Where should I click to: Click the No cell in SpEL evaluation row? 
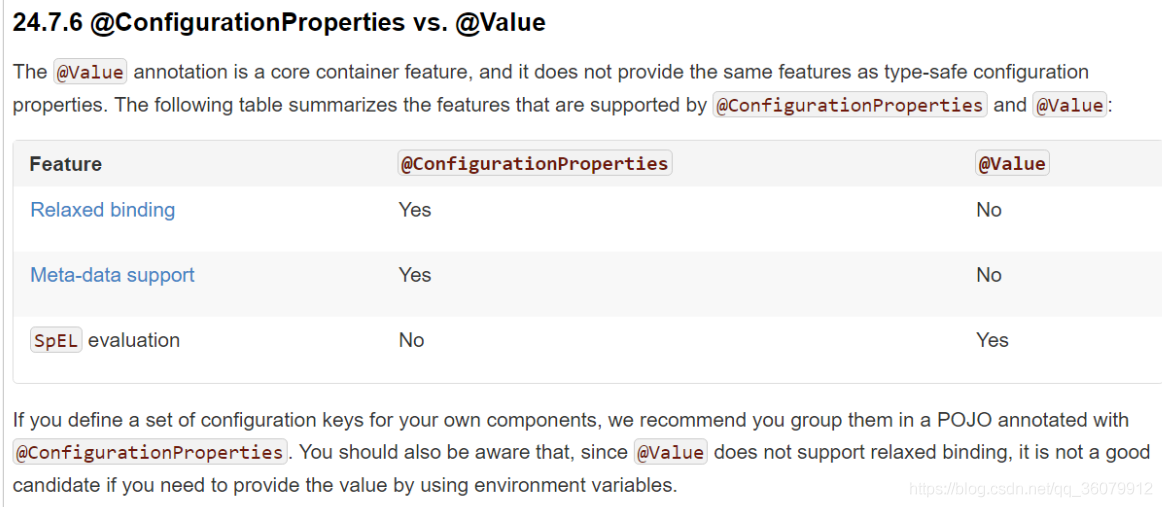click(411, 340)
